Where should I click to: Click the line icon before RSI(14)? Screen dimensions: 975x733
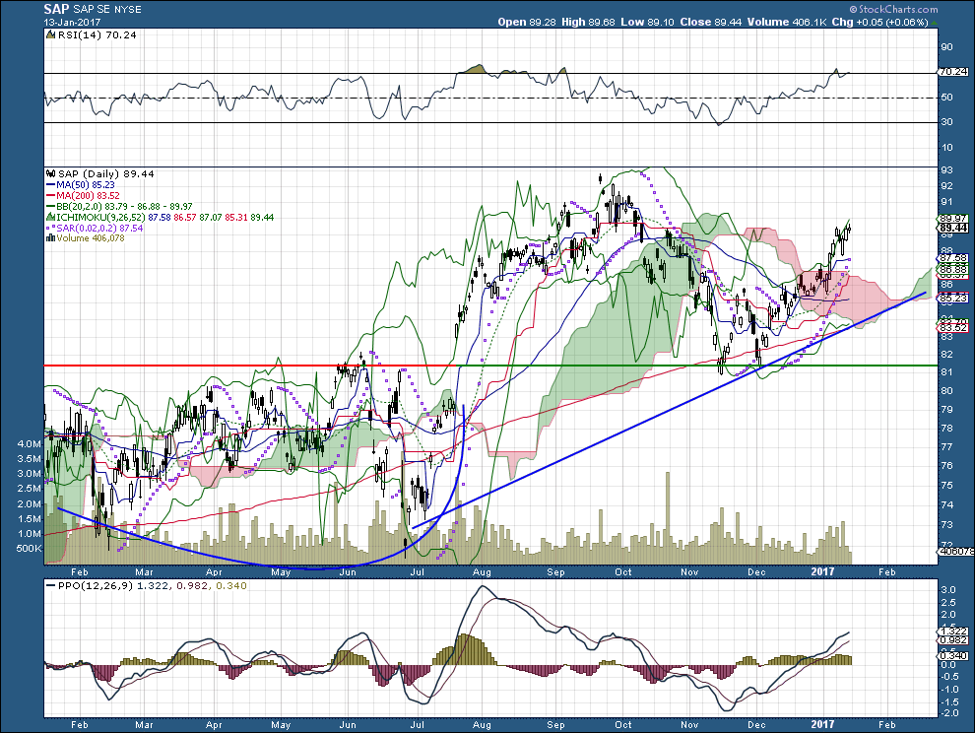(x=51, y=35)
